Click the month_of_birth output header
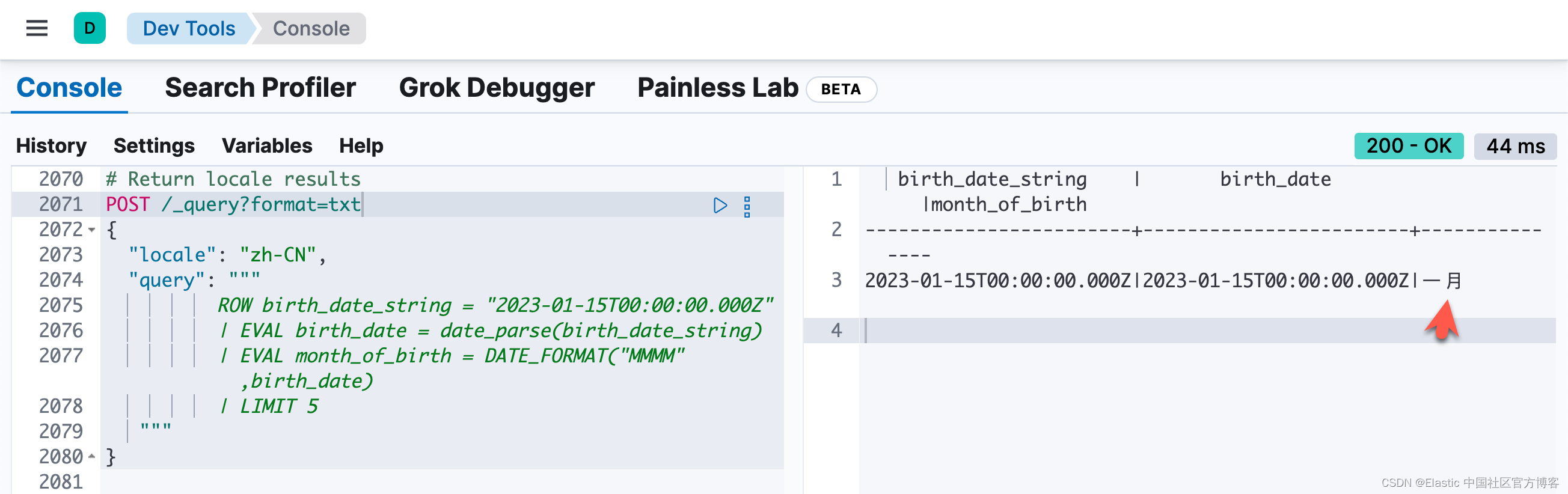The width and height of the screenshot is (1568, 494). 1009,205
